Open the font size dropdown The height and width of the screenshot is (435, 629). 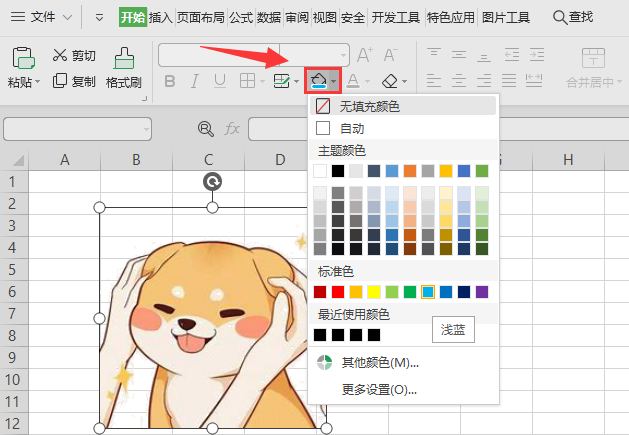coord(343,55)
